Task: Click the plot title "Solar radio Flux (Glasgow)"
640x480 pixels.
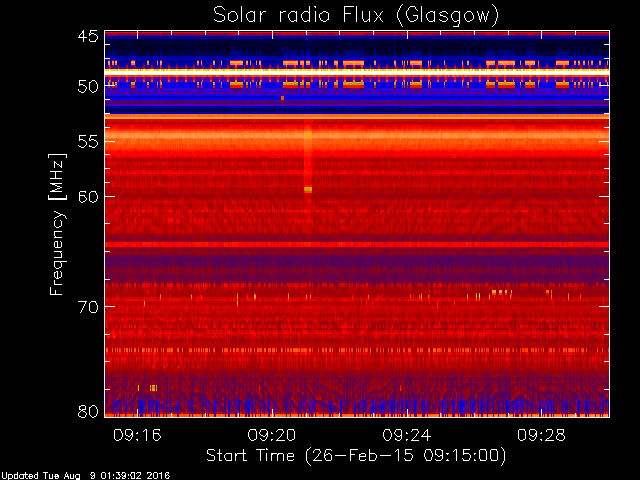Action: click(356, 16)
